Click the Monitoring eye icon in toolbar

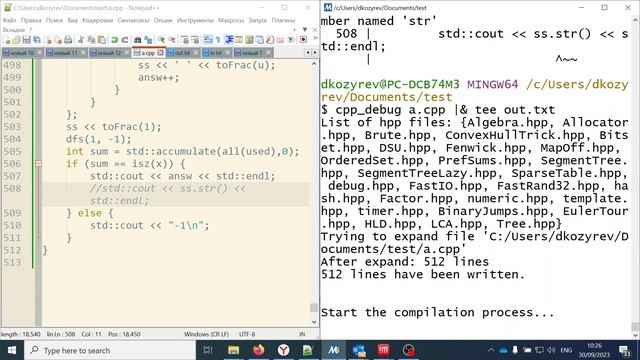coord(291,40)
